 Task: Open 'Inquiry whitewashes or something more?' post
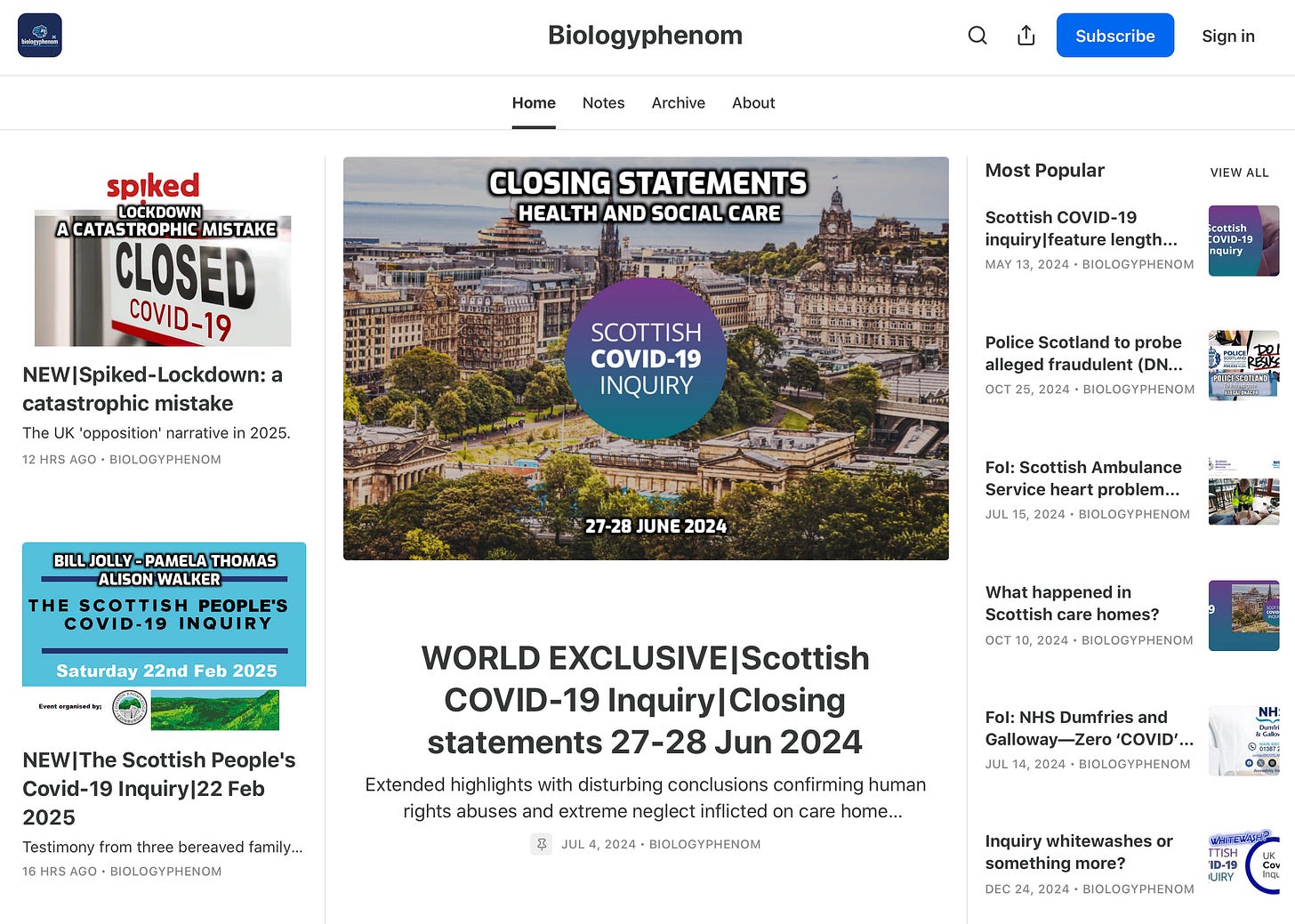[1079, 852]
